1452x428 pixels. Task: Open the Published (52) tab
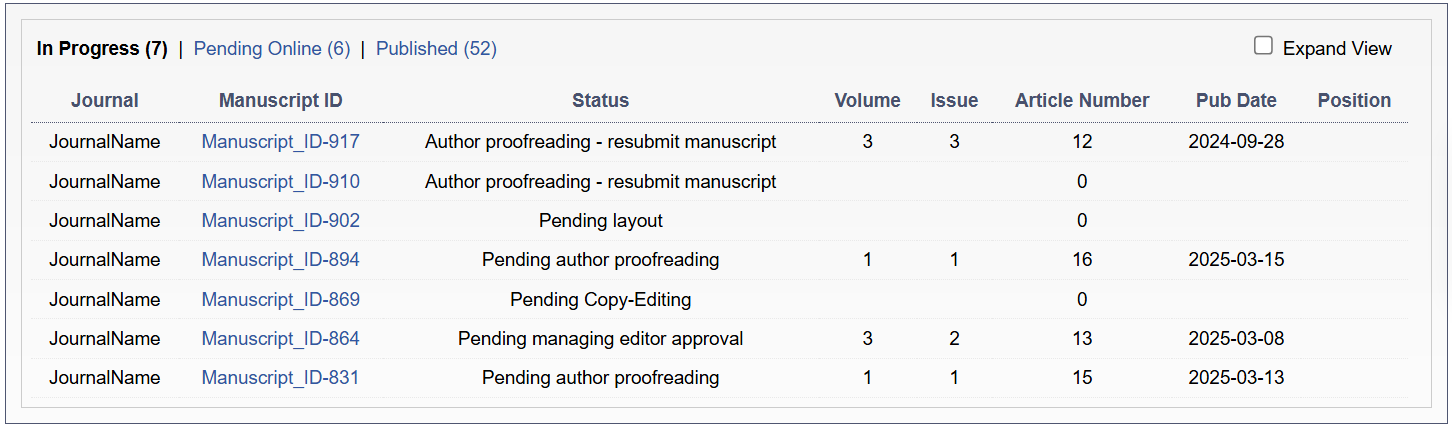pos(436,48)
